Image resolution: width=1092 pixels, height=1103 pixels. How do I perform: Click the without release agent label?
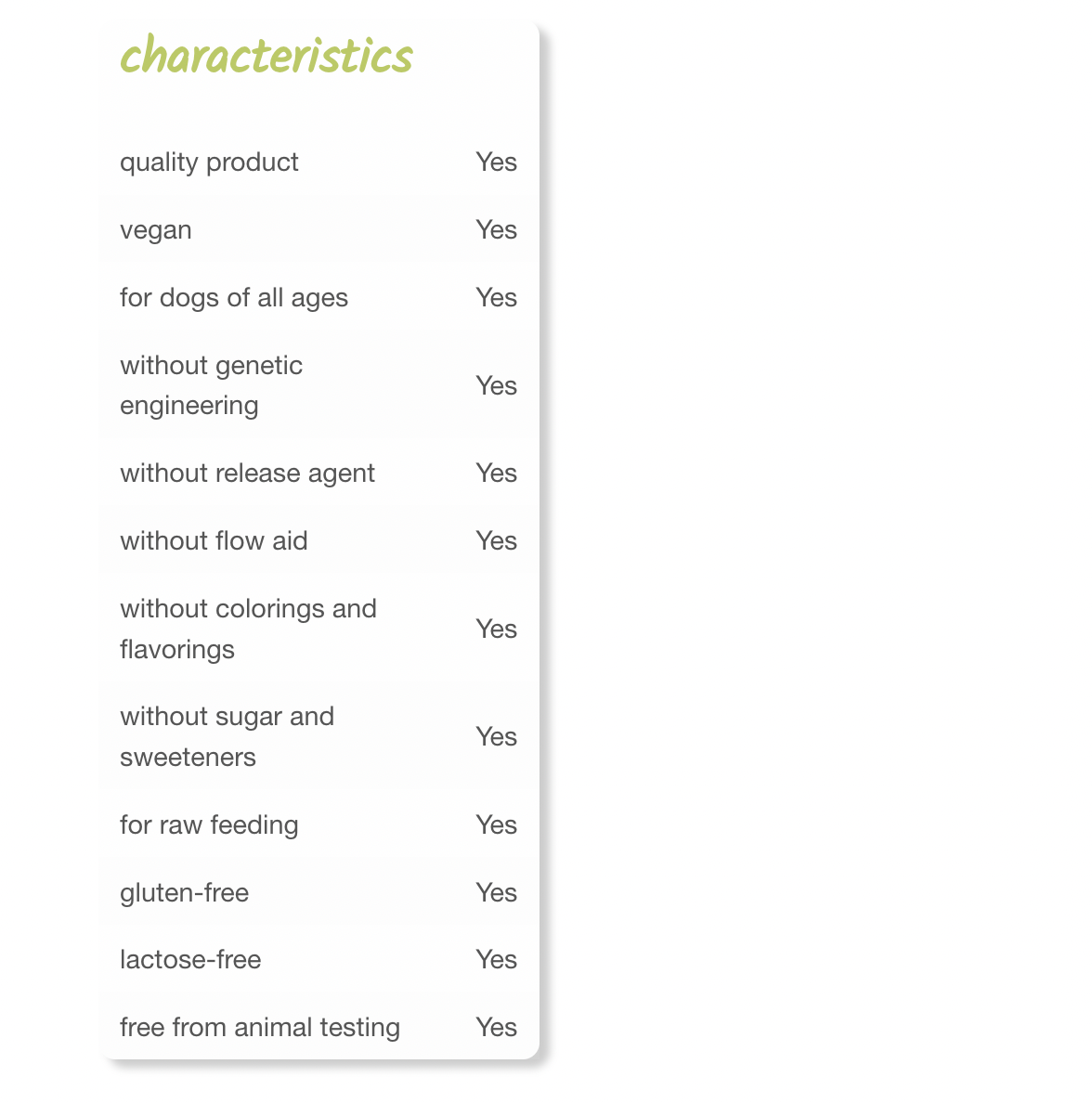point(247,474)
